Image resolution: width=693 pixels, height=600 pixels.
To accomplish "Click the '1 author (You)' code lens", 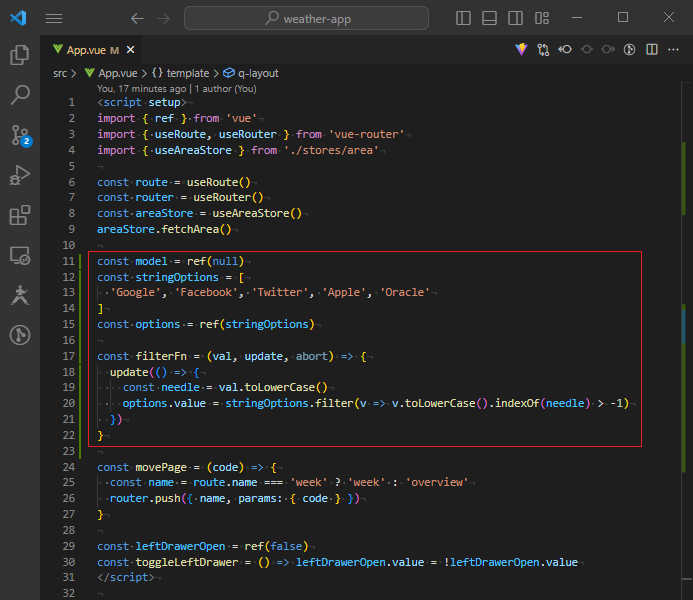I will pyautogui.click(x=226, y=89).
